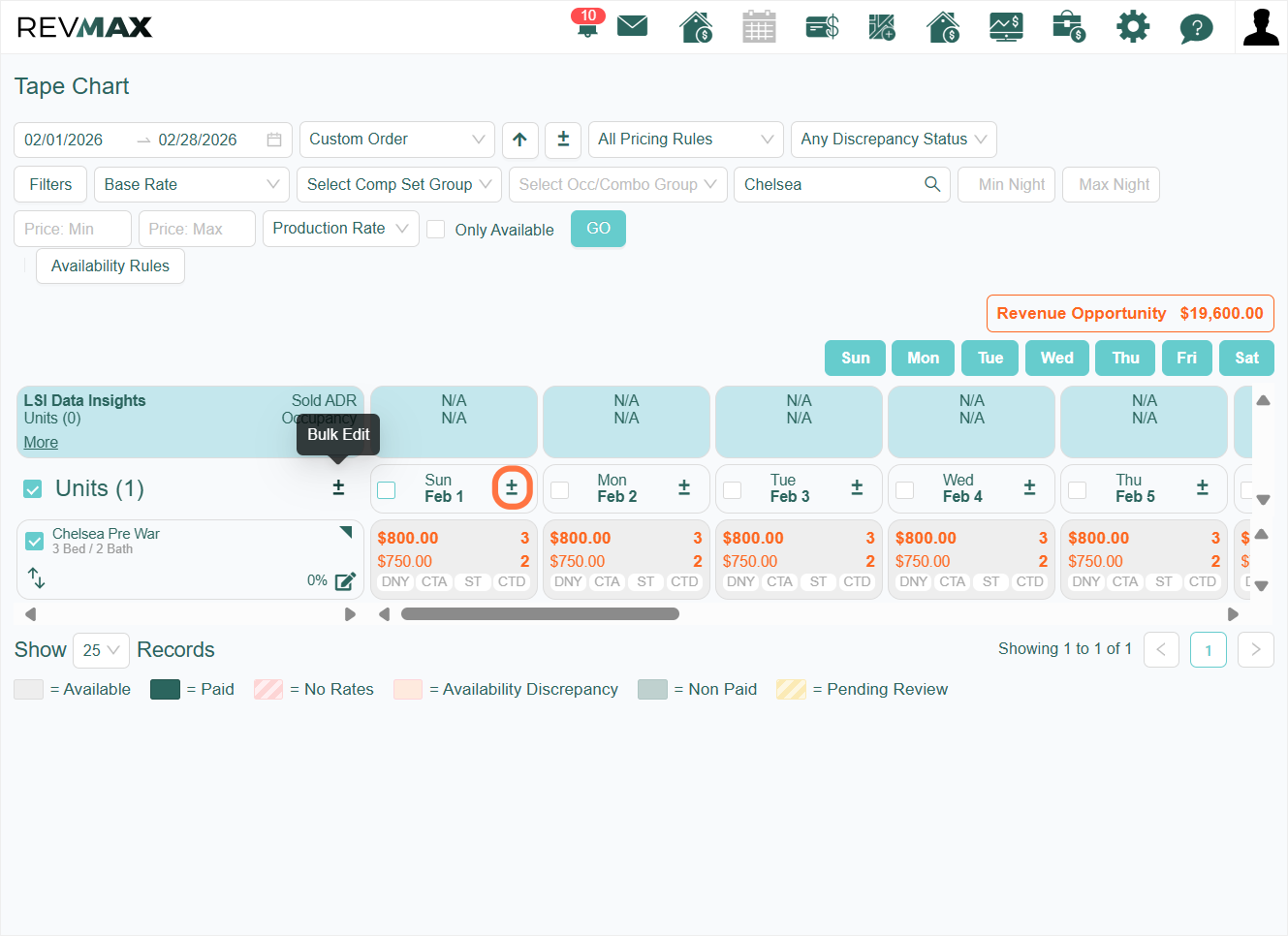Check the Tue Feb 3 column checkbox
This screenshot has width=1288, height=936.
click(x=732, y=490)
